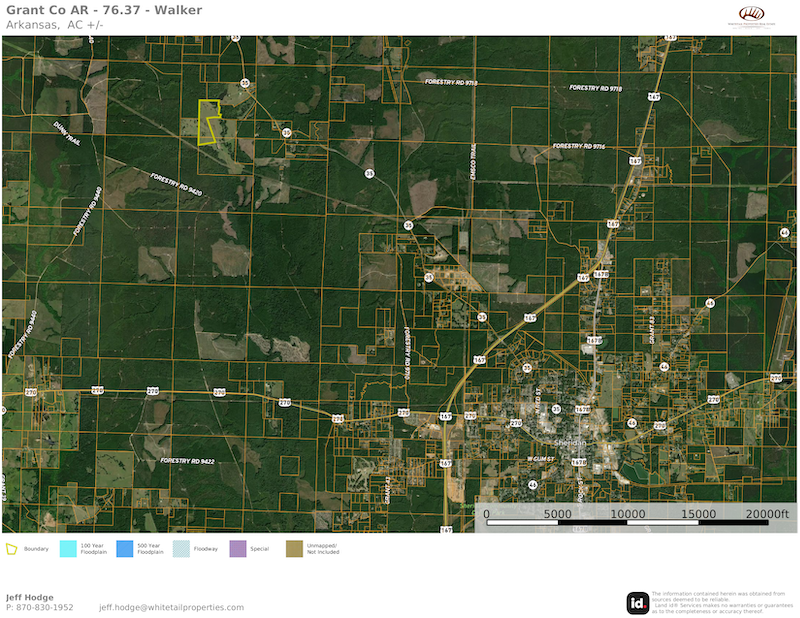Viewport: 800px width, 618px height.
Task: Click the Unmapped/Not Included legend swatch
Action: point(294,548)
